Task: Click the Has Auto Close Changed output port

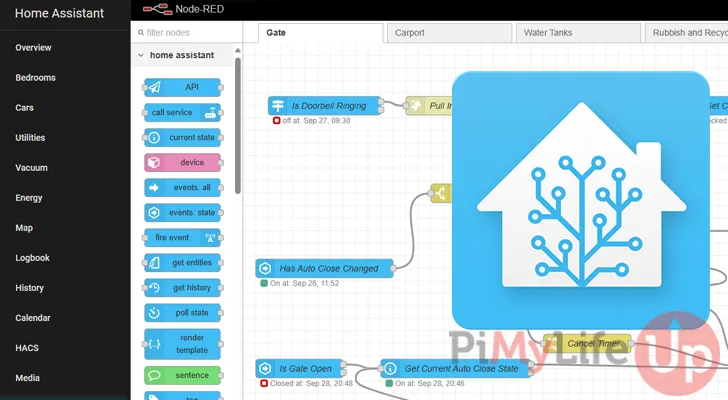Action: click(x=394, y=268)
